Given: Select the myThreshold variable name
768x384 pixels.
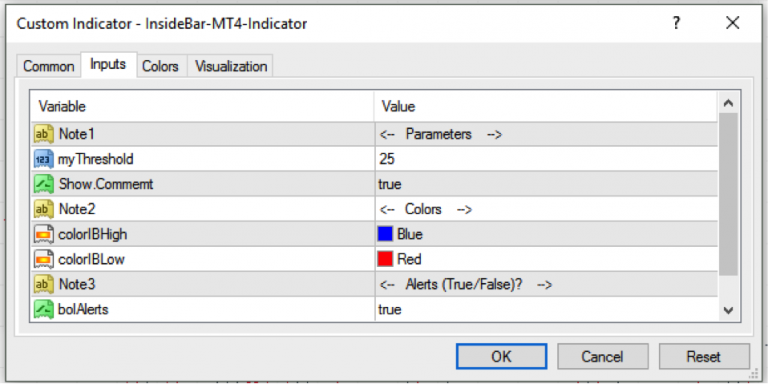Looking at the screenshot, I should [x=96, y=160].
